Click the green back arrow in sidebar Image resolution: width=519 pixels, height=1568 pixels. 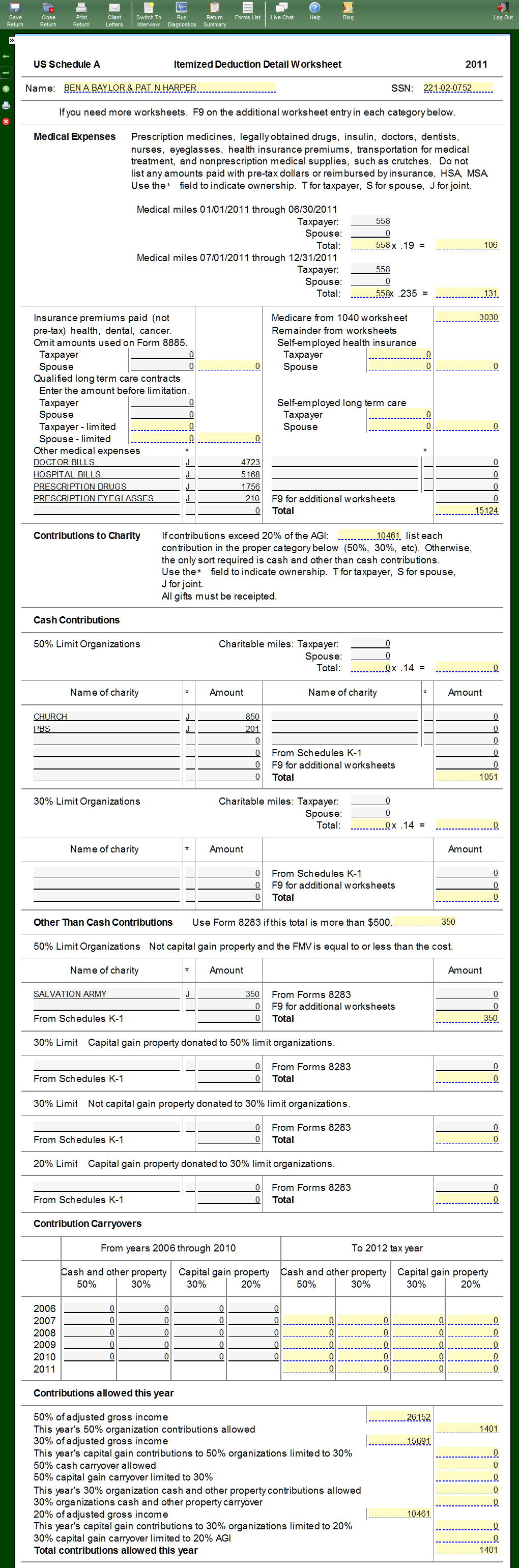(x=6, y=56)
